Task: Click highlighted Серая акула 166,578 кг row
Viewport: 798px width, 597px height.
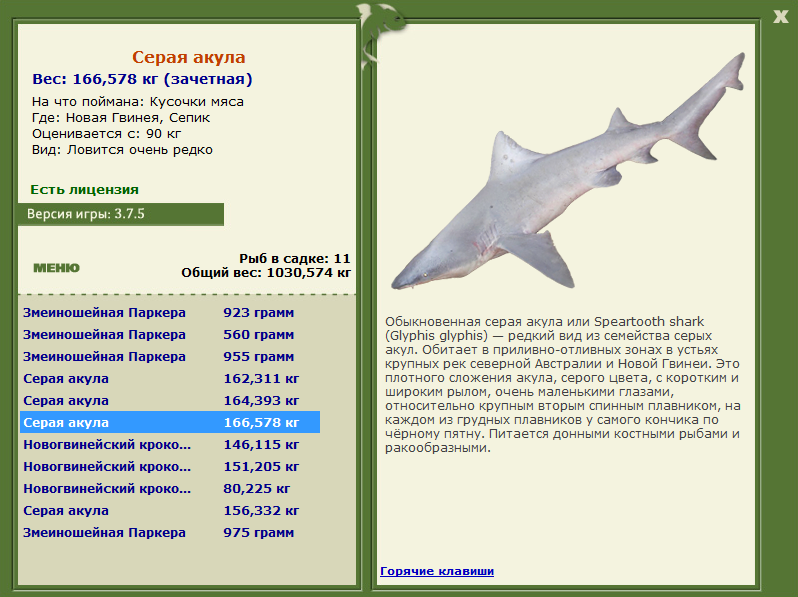Action: tap(170, 422)
